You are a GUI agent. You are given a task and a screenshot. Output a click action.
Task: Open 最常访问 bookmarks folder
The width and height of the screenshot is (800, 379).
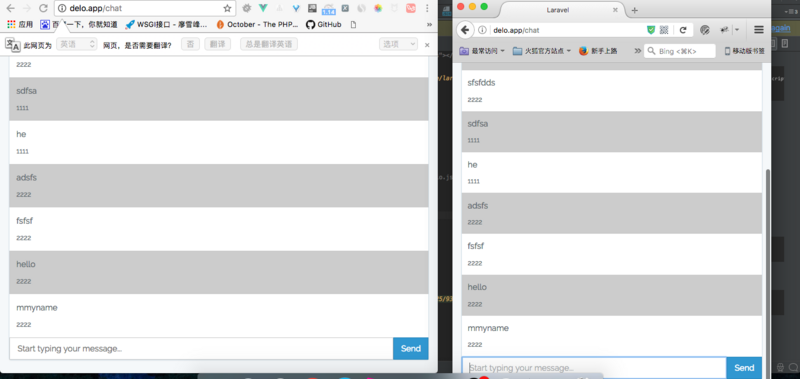click(x=482, y=51)
